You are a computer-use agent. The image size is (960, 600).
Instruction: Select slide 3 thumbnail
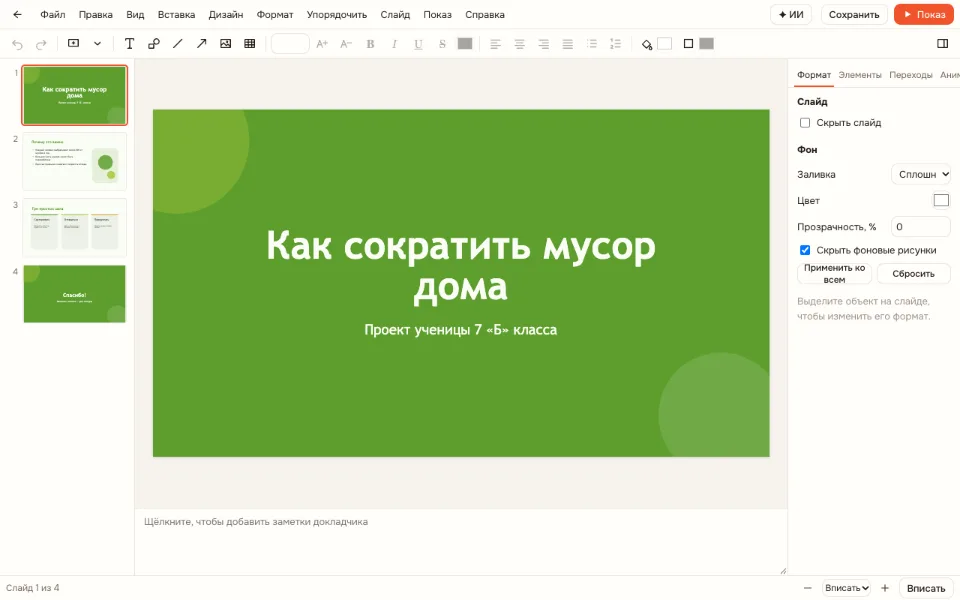(x=75, y=228)
